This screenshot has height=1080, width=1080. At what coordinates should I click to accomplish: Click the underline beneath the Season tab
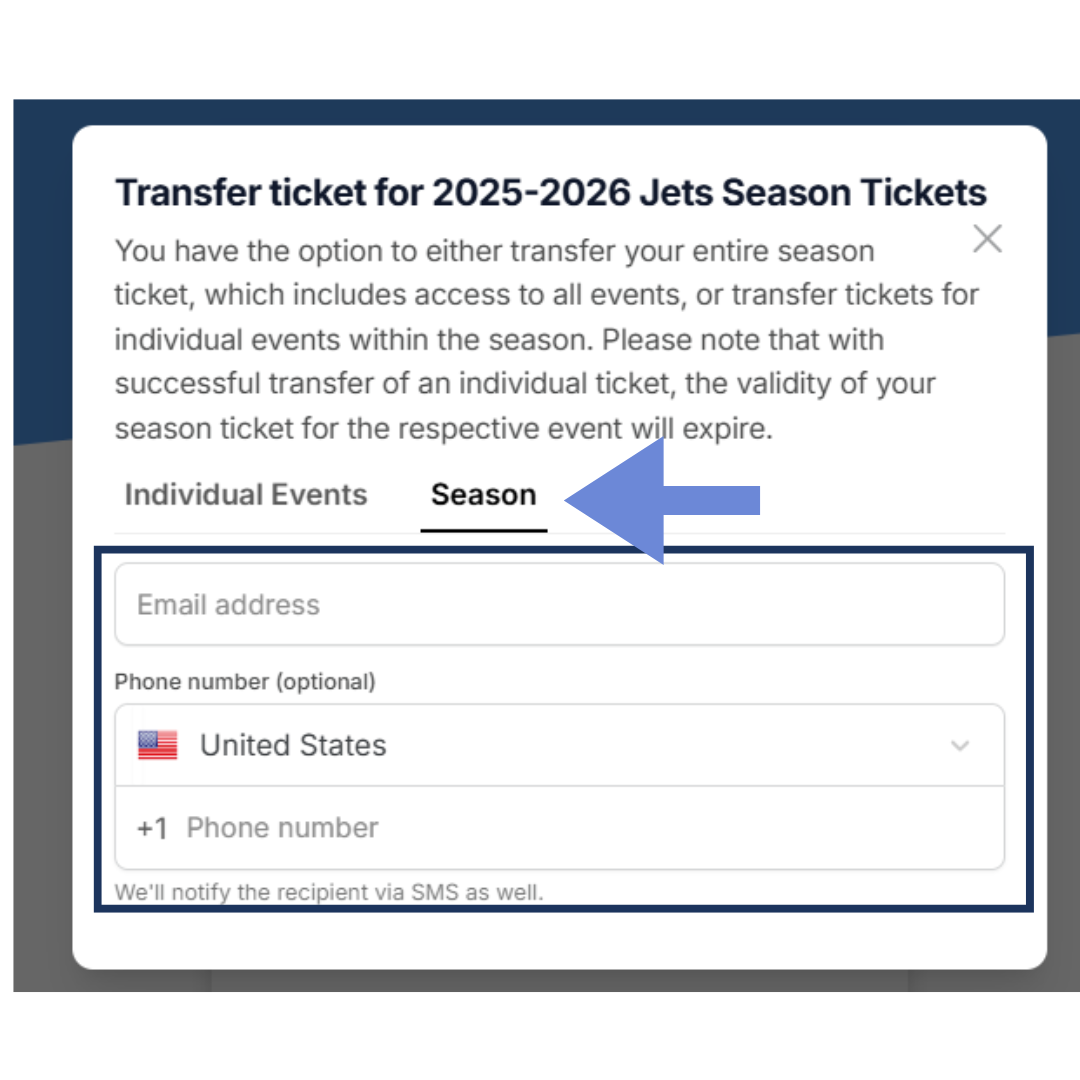[484, 530]
